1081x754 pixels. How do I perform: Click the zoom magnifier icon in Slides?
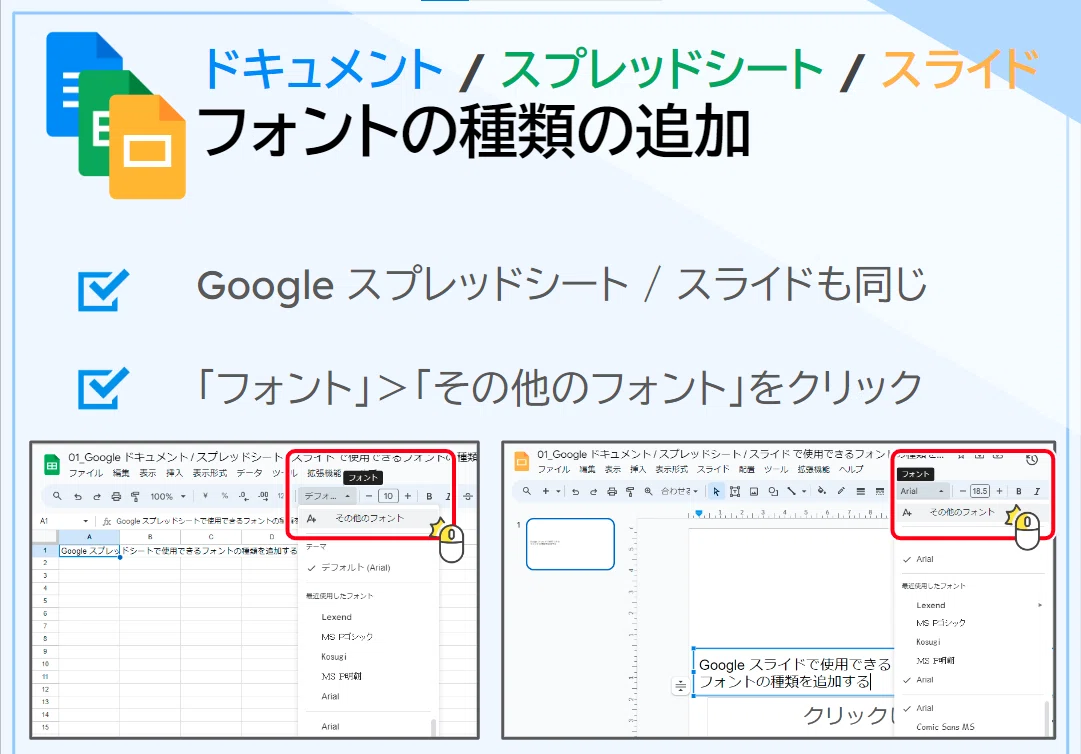click(648, 491)
